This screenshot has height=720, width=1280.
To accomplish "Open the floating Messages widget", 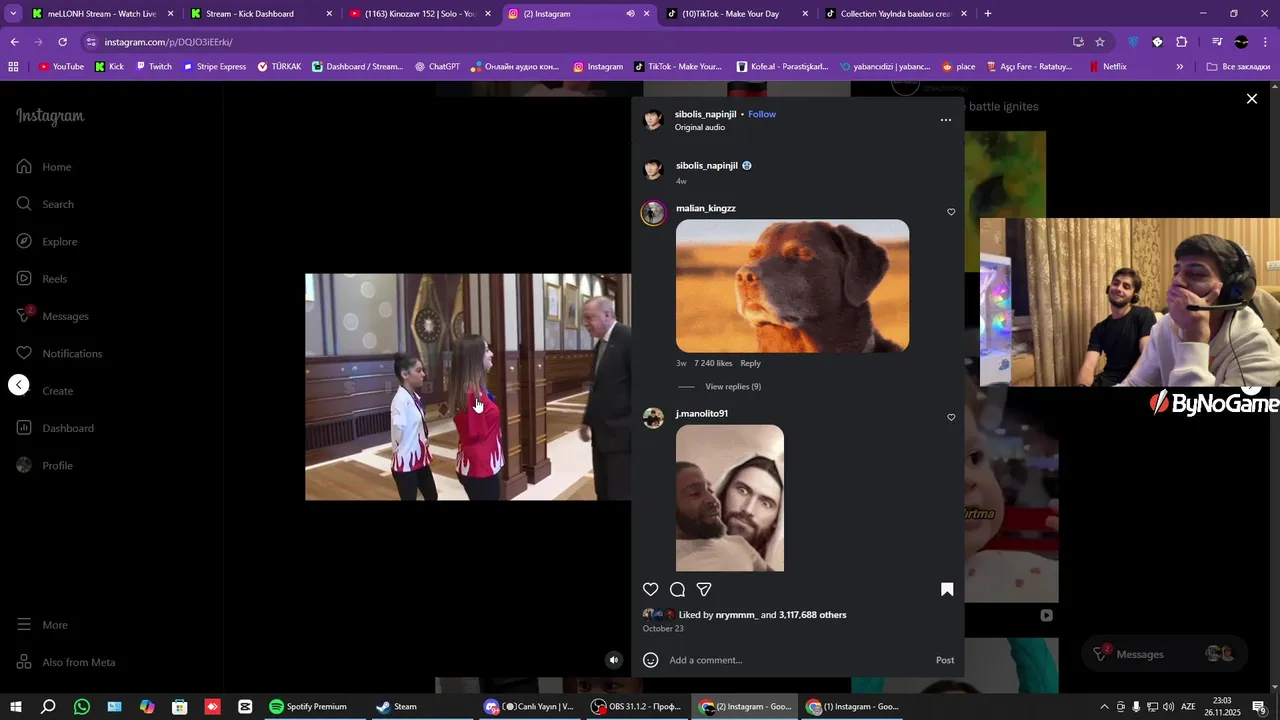I will tap(1165, 654).
